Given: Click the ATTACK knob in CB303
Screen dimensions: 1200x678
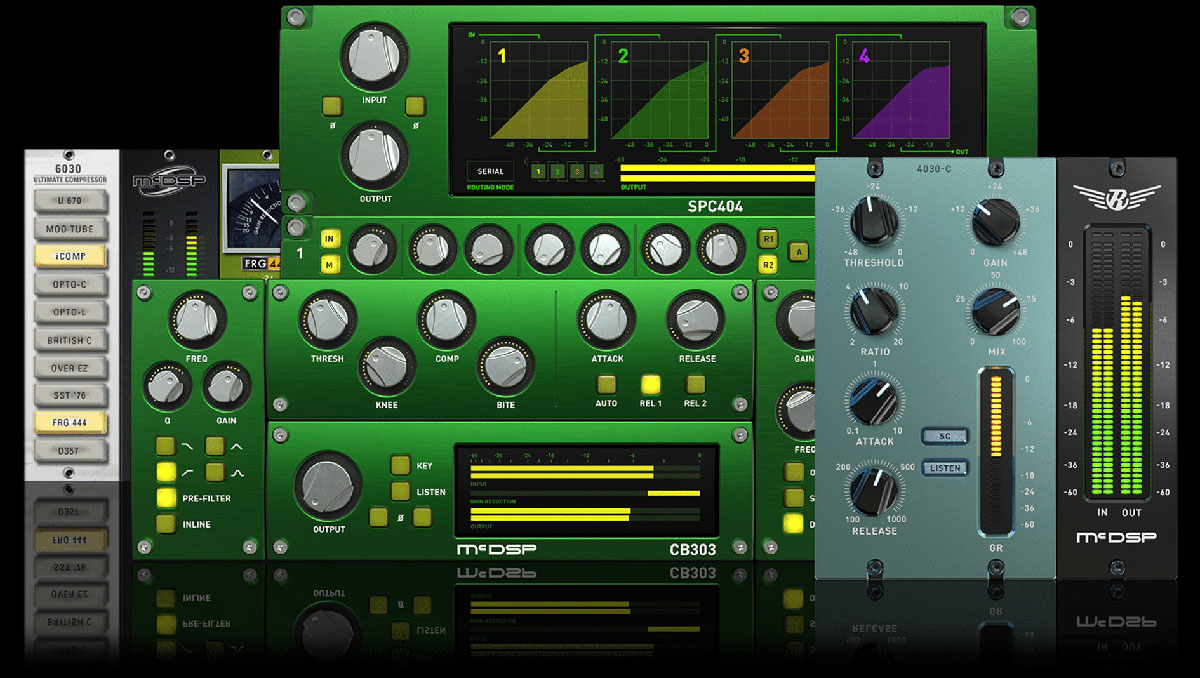Looking at the screenshot, I should point(607,321).
